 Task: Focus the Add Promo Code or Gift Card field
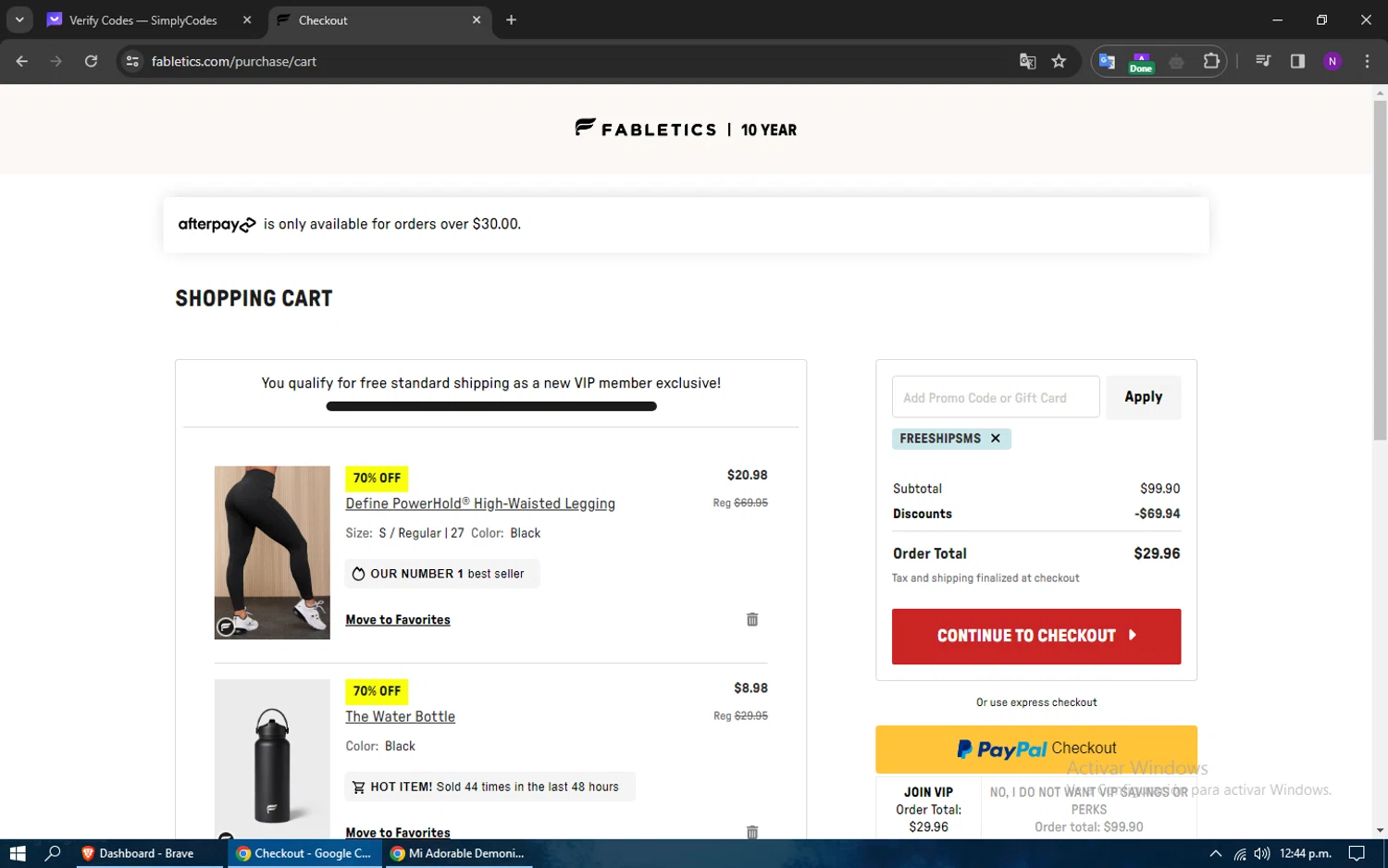pos(996,397)
